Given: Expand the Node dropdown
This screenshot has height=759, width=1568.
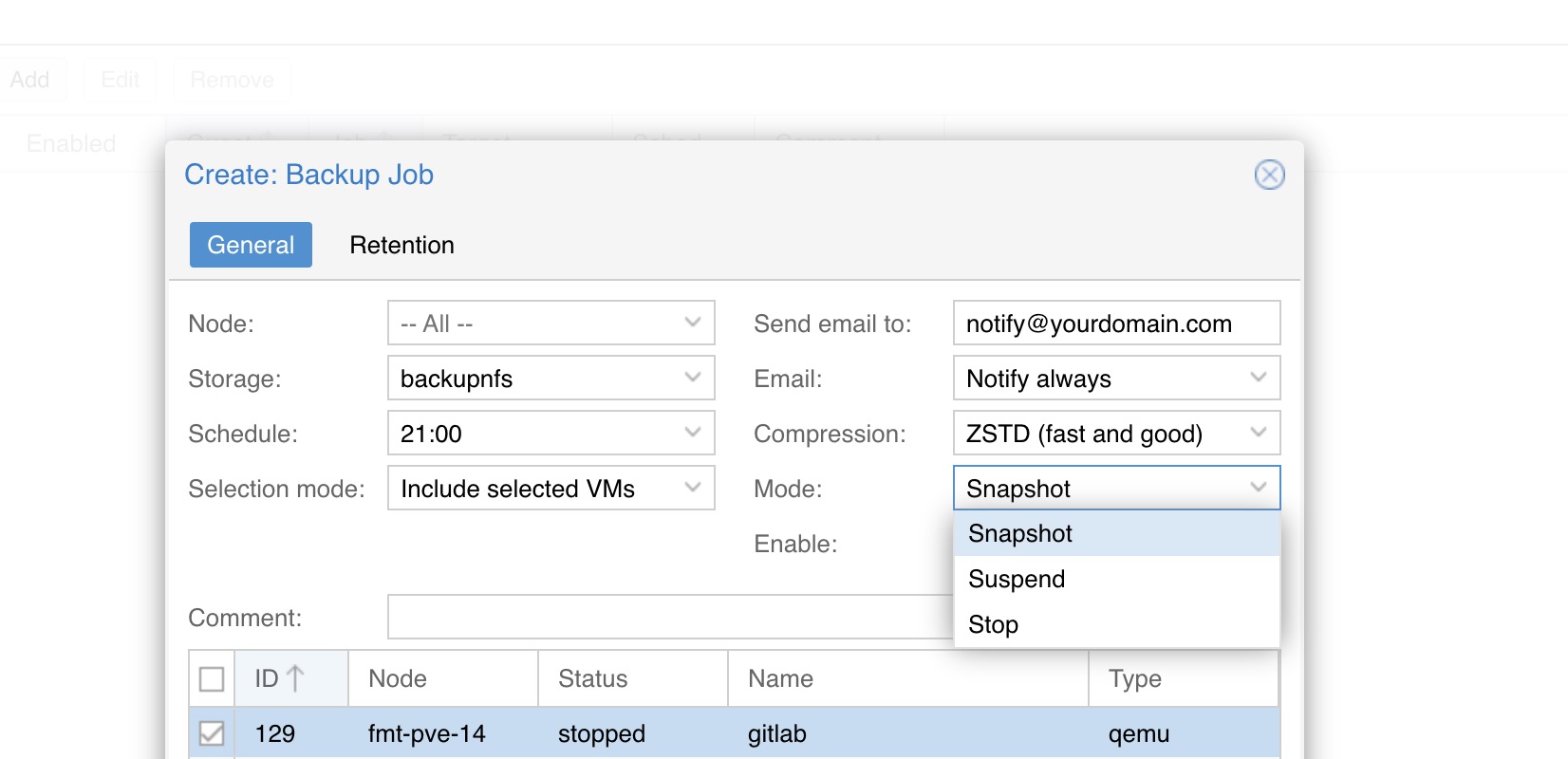Looking at the screenshot, I should 693,324.
